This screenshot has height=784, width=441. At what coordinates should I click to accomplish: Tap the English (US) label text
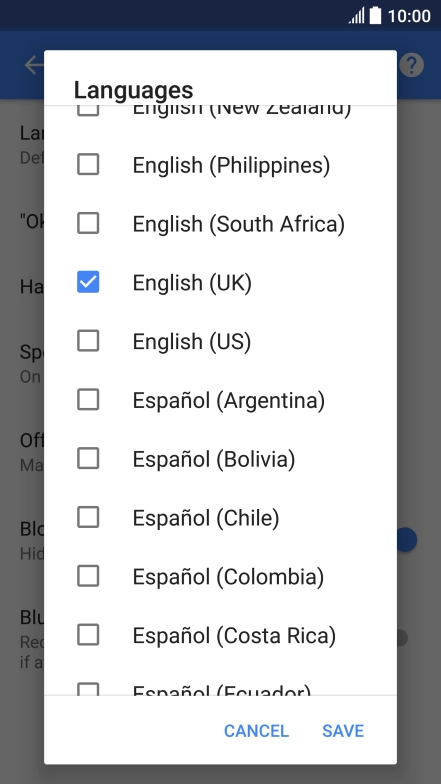pyautogui.click(x=192, y=342)
